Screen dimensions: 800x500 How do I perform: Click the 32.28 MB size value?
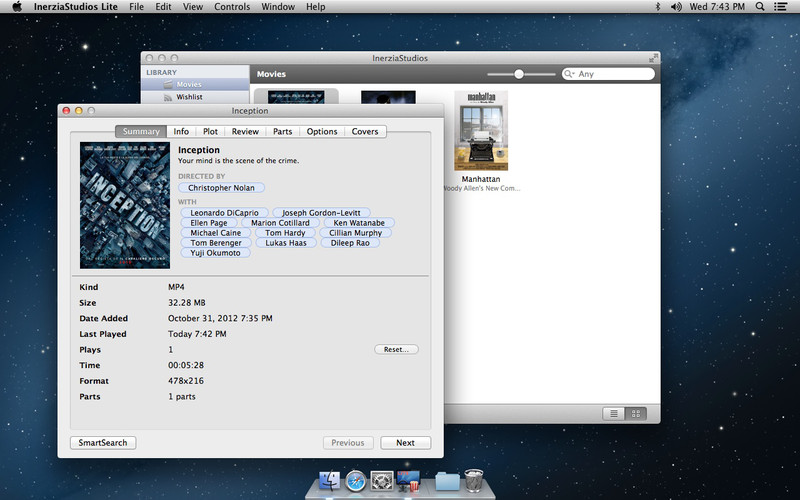[x=187, y=303]
